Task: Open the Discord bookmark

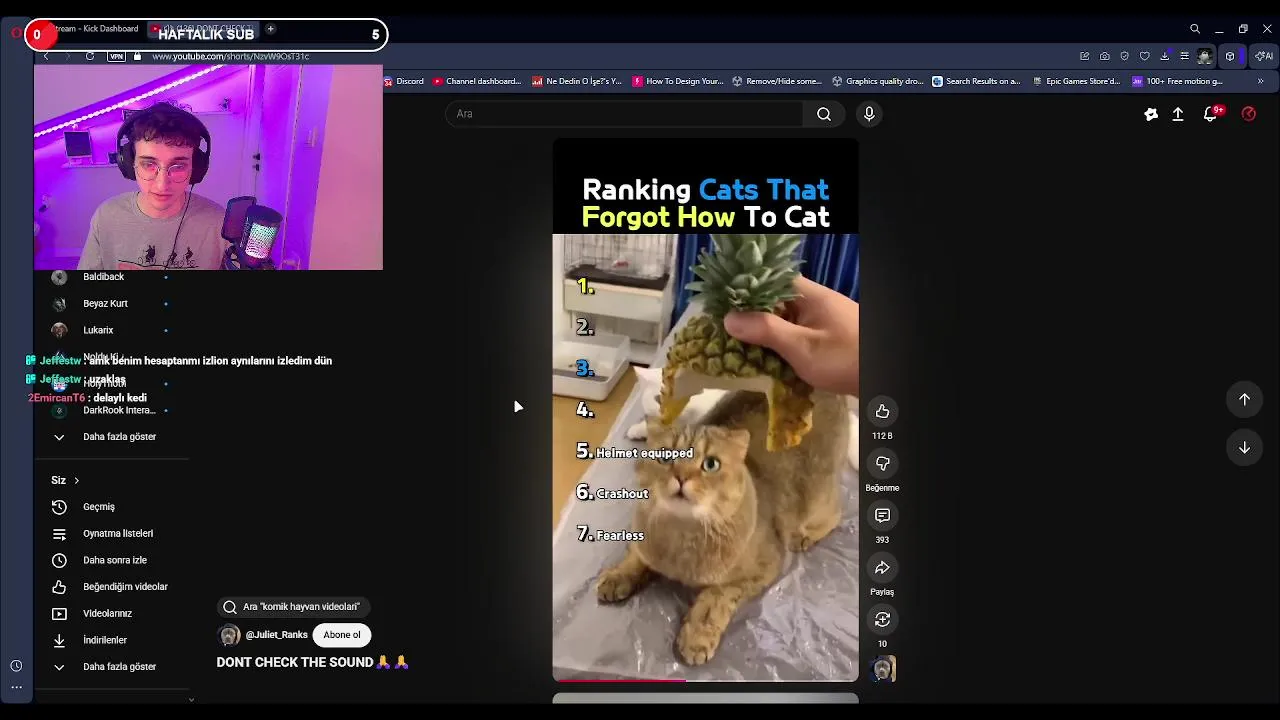Action: tap(404, 81)
